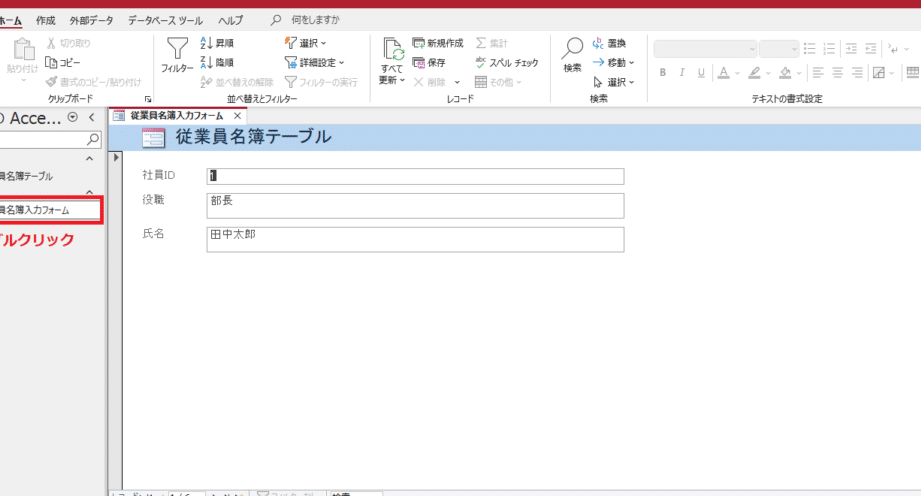The width and height of the screenshot is (921, 496).
Task: Collapse the navigation pane with chevron
Action: pyautogui.click(x=91, y=118)
